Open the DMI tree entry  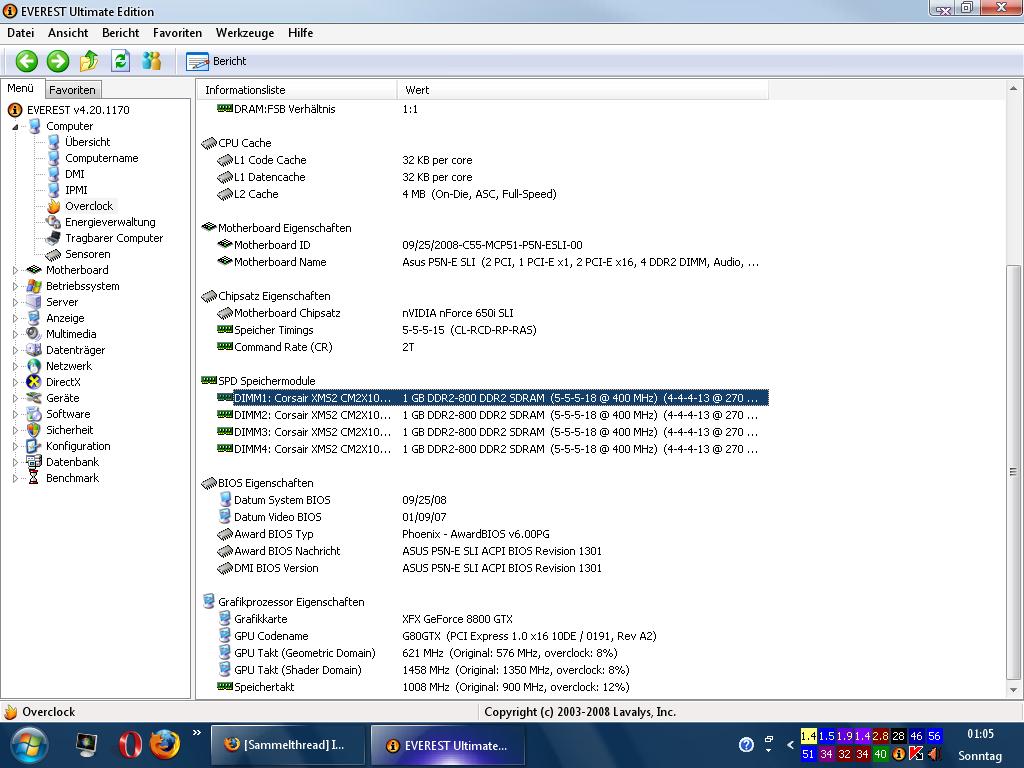click(x=74, y=174)
